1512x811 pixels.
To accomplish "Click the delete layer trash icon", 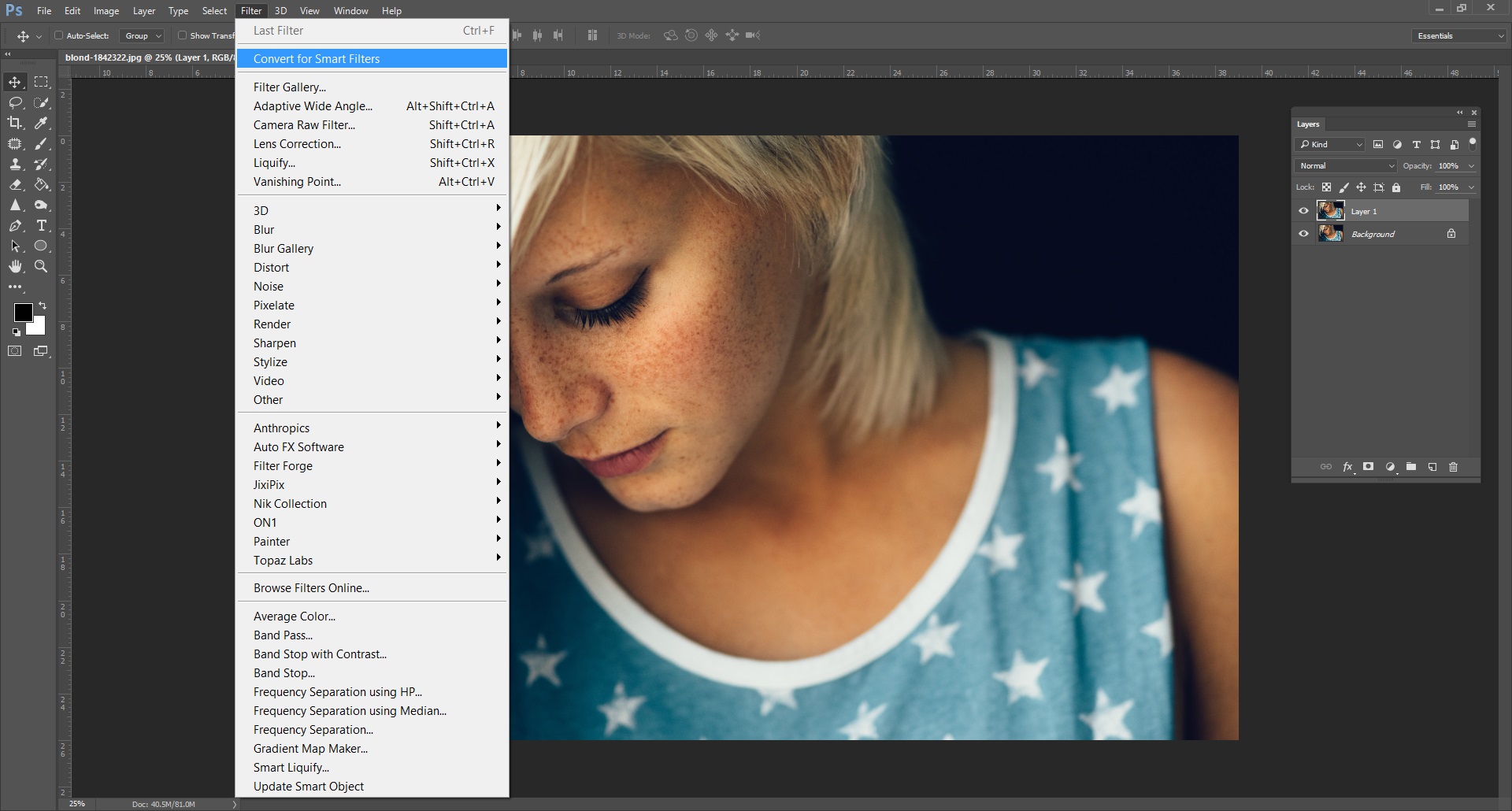I will tap(1454, 467).
